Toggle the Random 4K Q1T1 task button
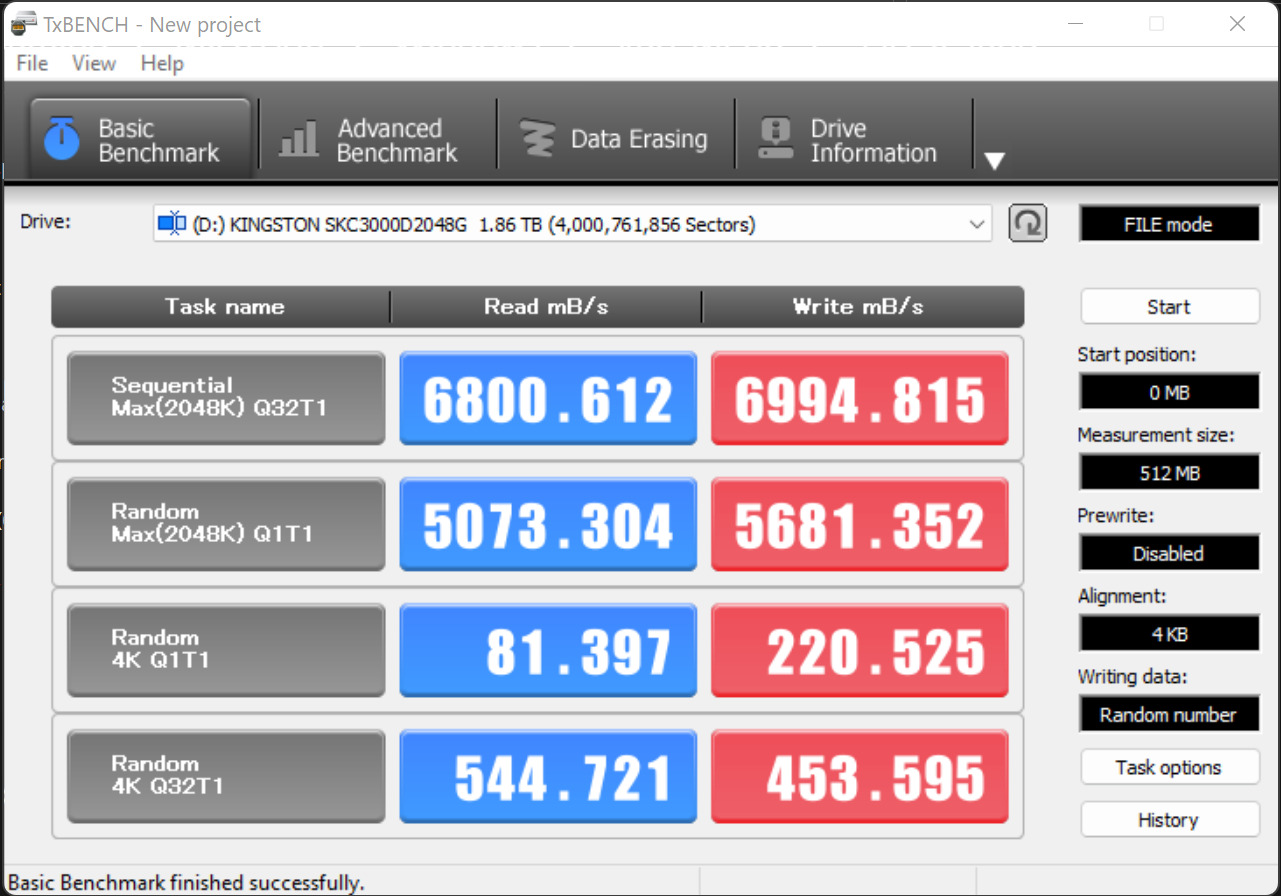This screenshot has width=1281, height=896. (x=226, y=650)
